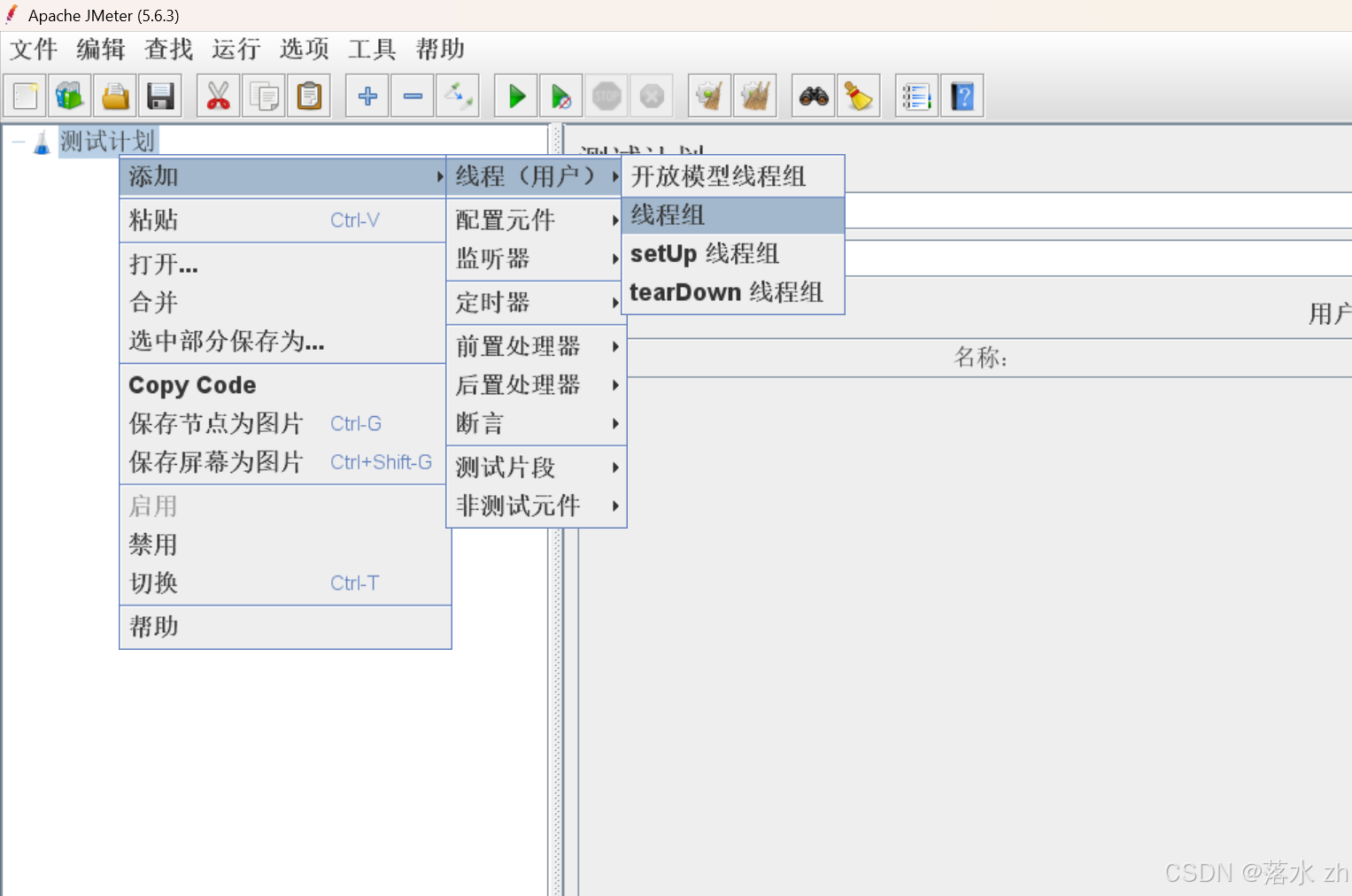
Task: Expand the 定时器 submenu
Action: point(536,303)
